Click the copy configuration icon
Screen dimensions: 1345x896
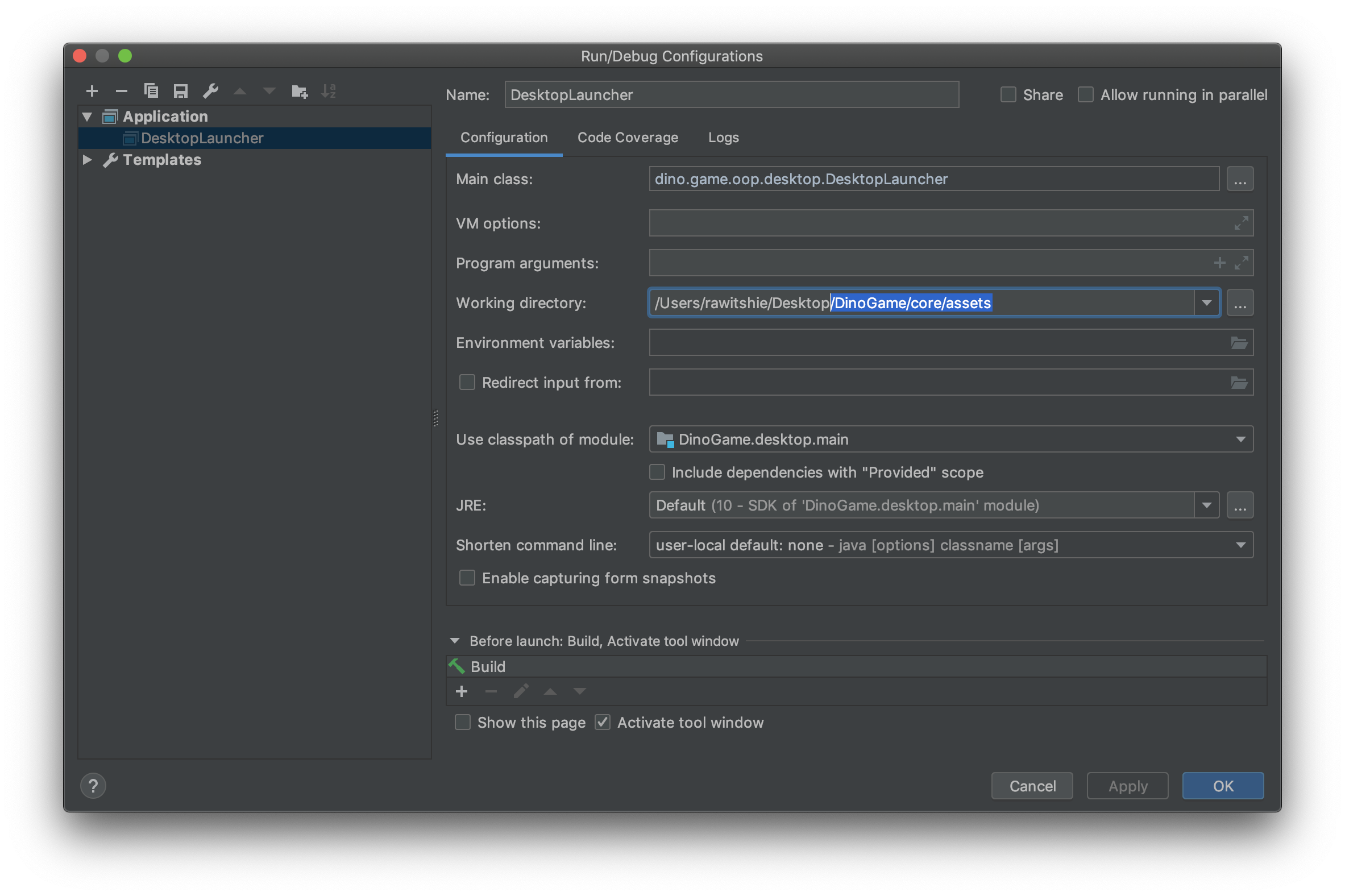click(151, 91)
